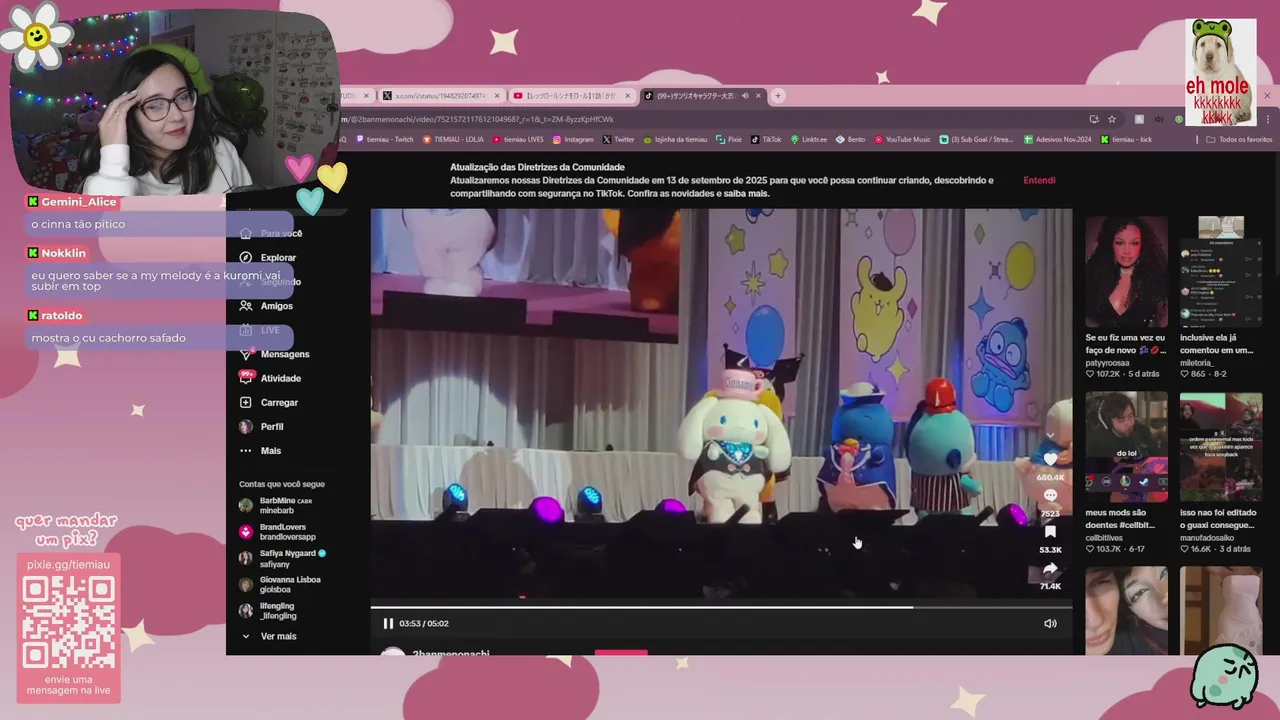Click the Carregar plus square icon

[246, 402]
